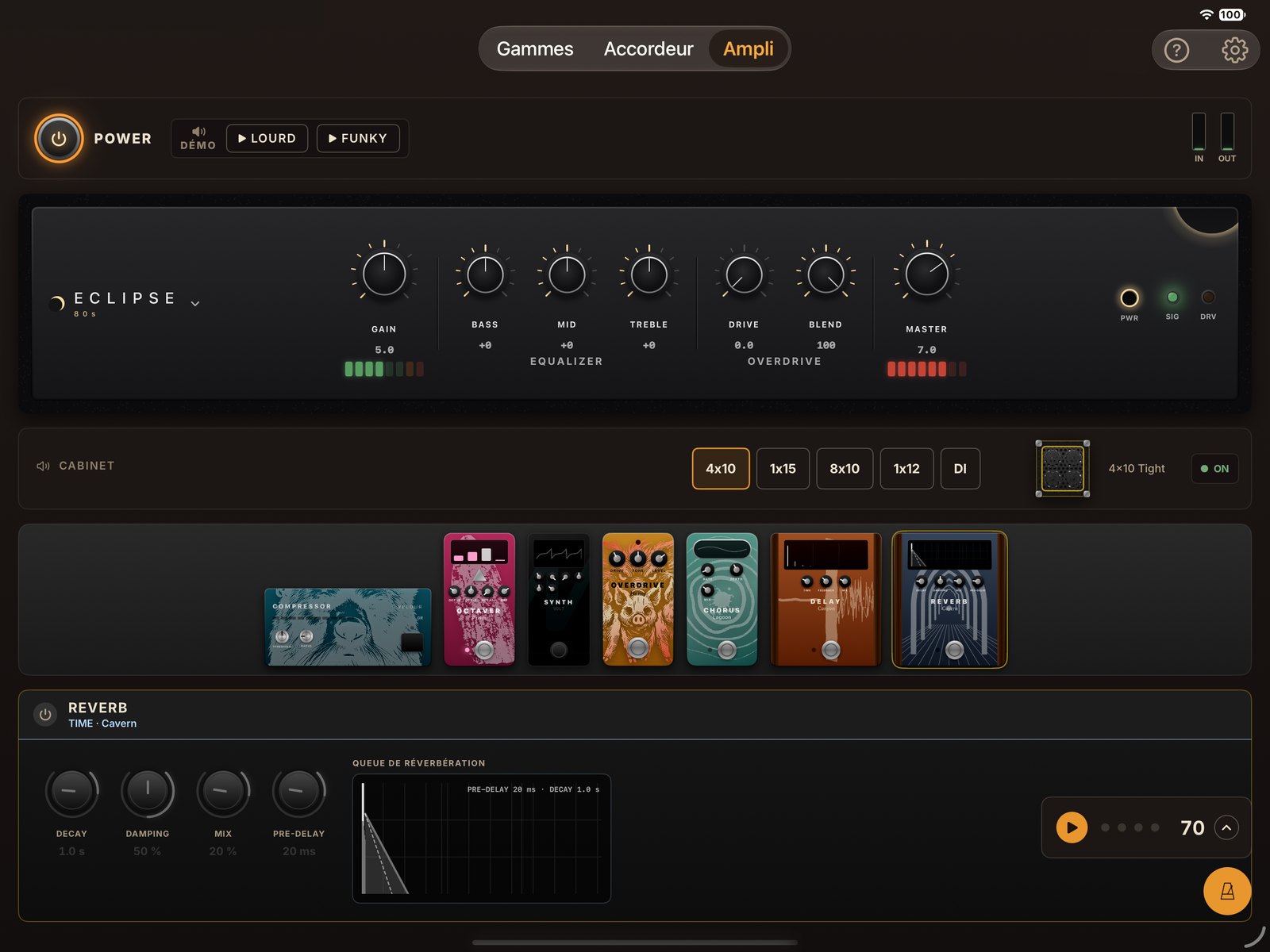Click the reverb DECAY knob
This screenshot has height=952, width=1270.
pos(71,791)
